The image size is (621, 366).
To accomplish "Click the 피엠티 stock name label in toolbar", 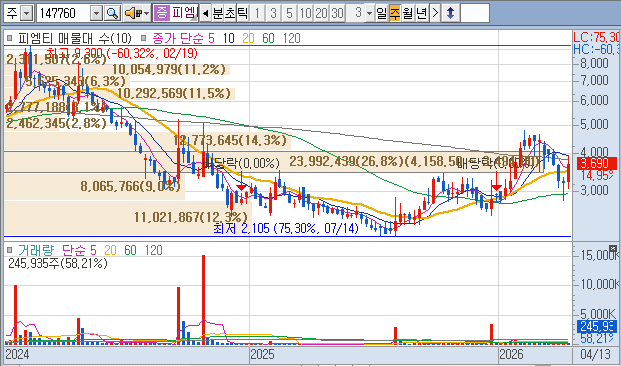I will pyautogui.click(x=185, y=13).
